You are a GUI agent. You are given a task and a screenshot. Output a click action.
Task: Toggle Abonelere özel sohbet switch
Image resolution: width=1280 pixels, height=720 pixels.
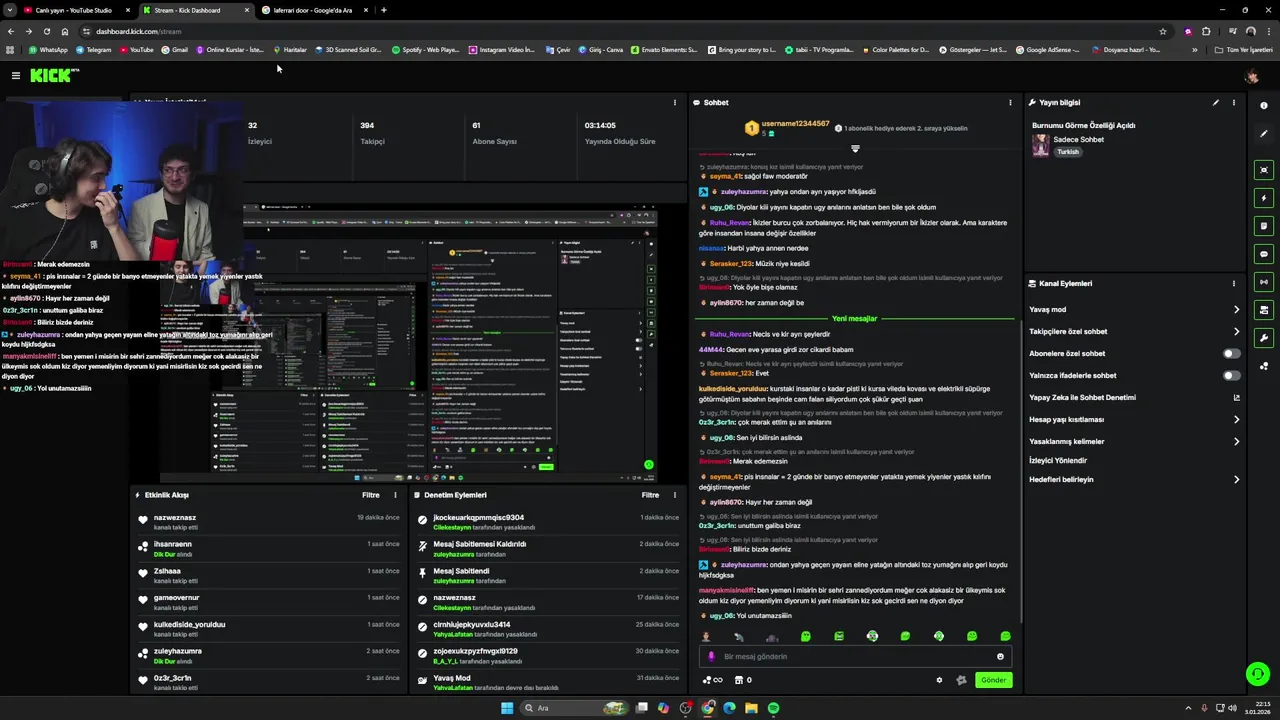tap(1232, 353)
